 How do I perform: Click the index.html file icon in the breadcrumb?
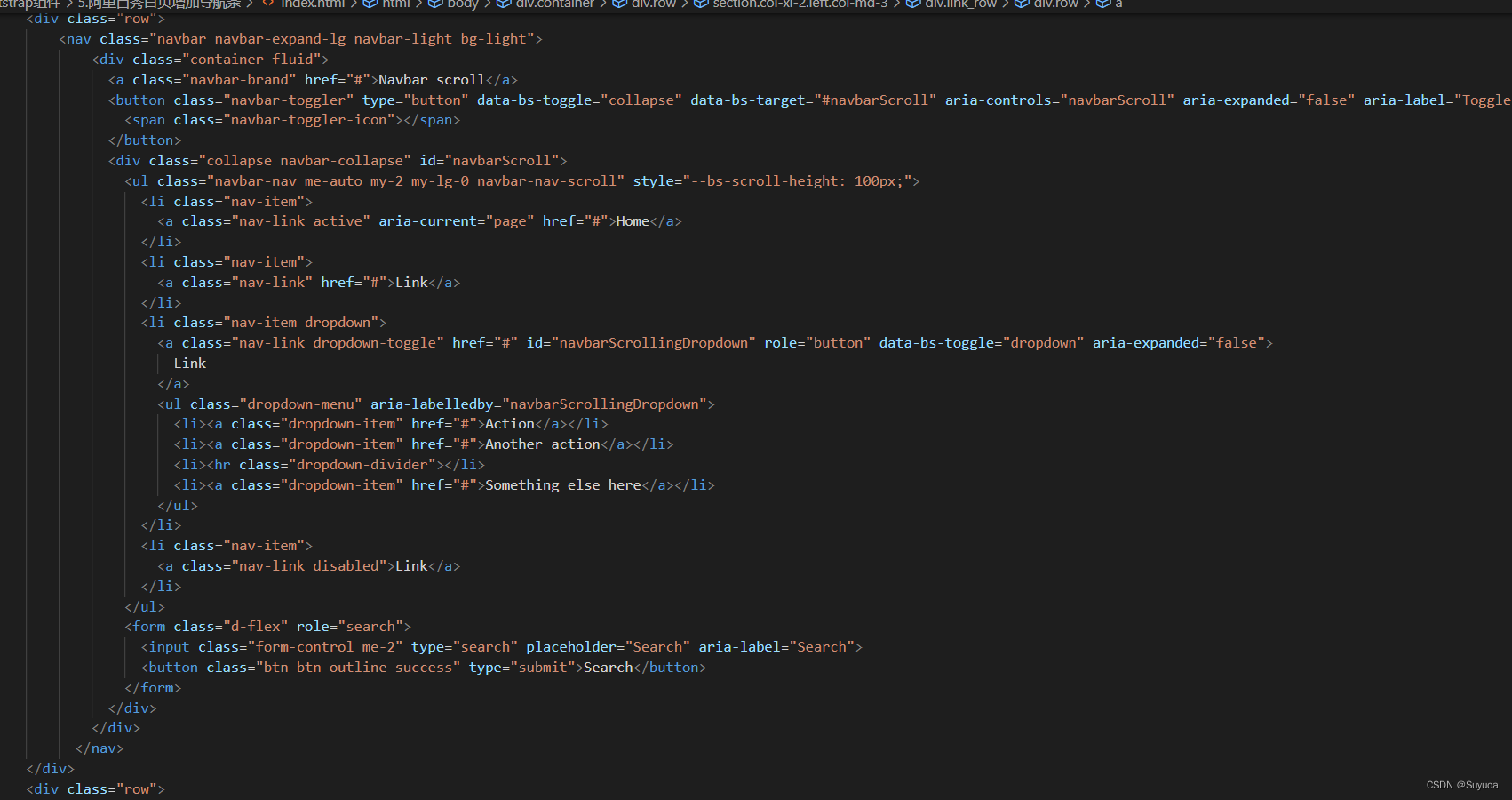(270, 4)
